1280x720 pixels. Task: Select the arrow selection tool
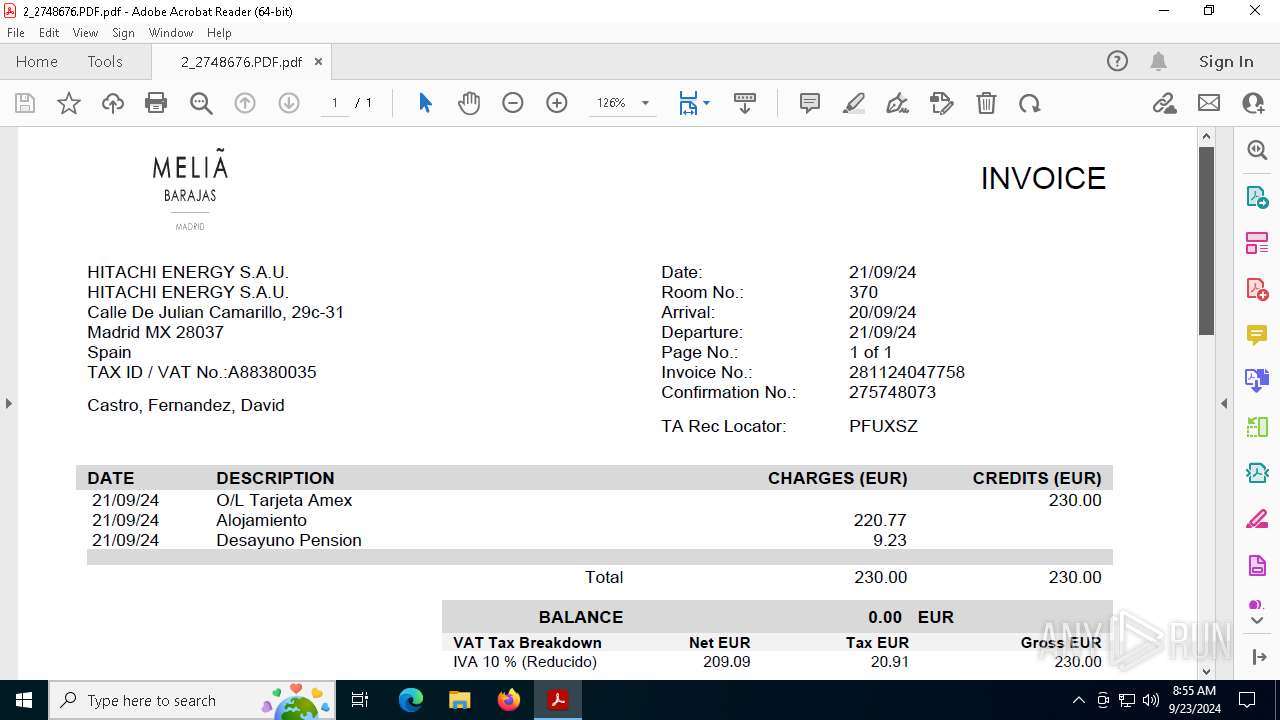tap(425, 103)
